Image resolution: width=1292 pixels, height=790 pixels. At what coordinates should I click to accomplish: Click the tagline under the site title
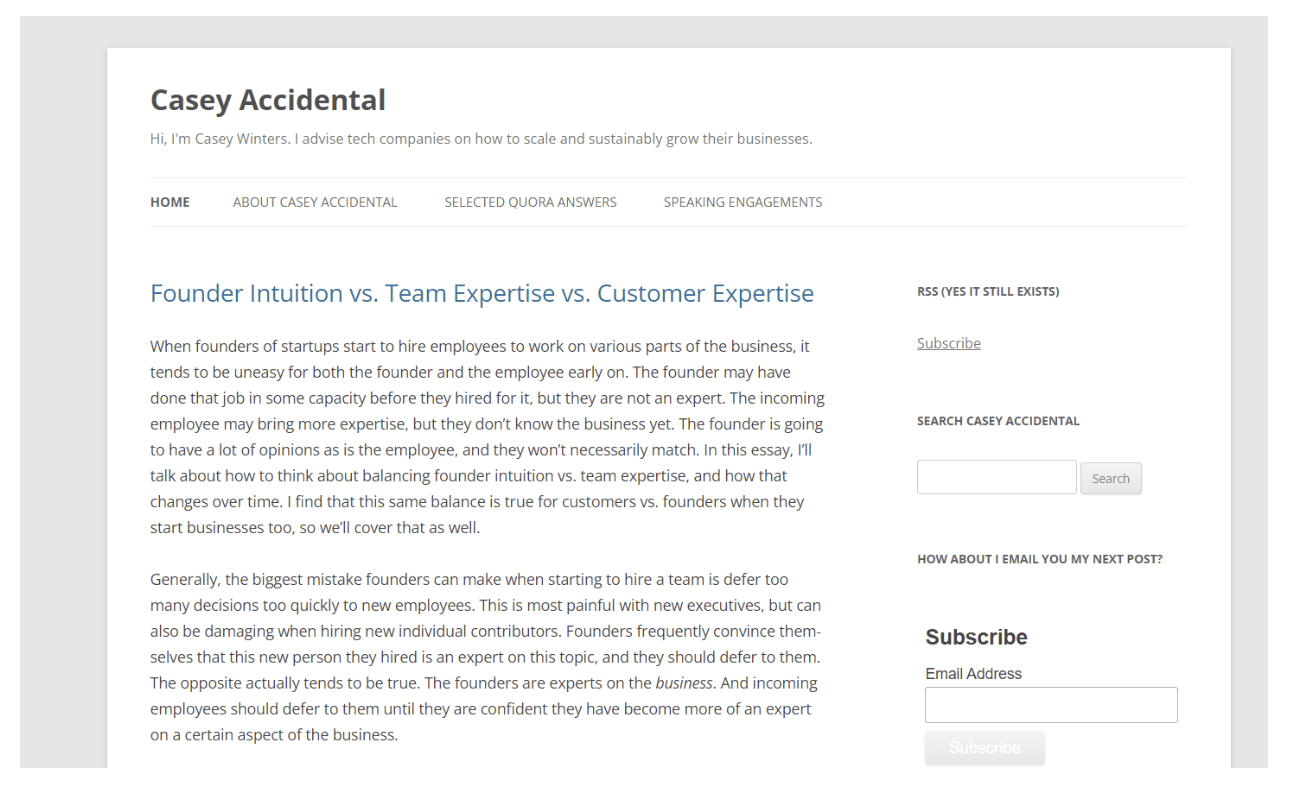480,139
